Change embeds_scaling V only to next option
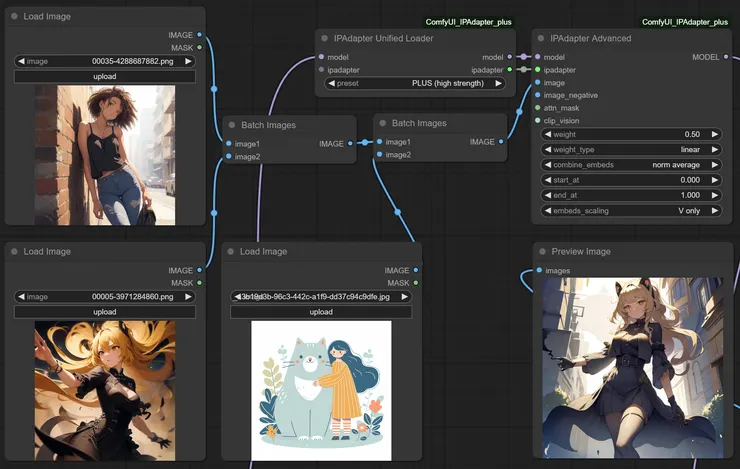 coord(715,210)
